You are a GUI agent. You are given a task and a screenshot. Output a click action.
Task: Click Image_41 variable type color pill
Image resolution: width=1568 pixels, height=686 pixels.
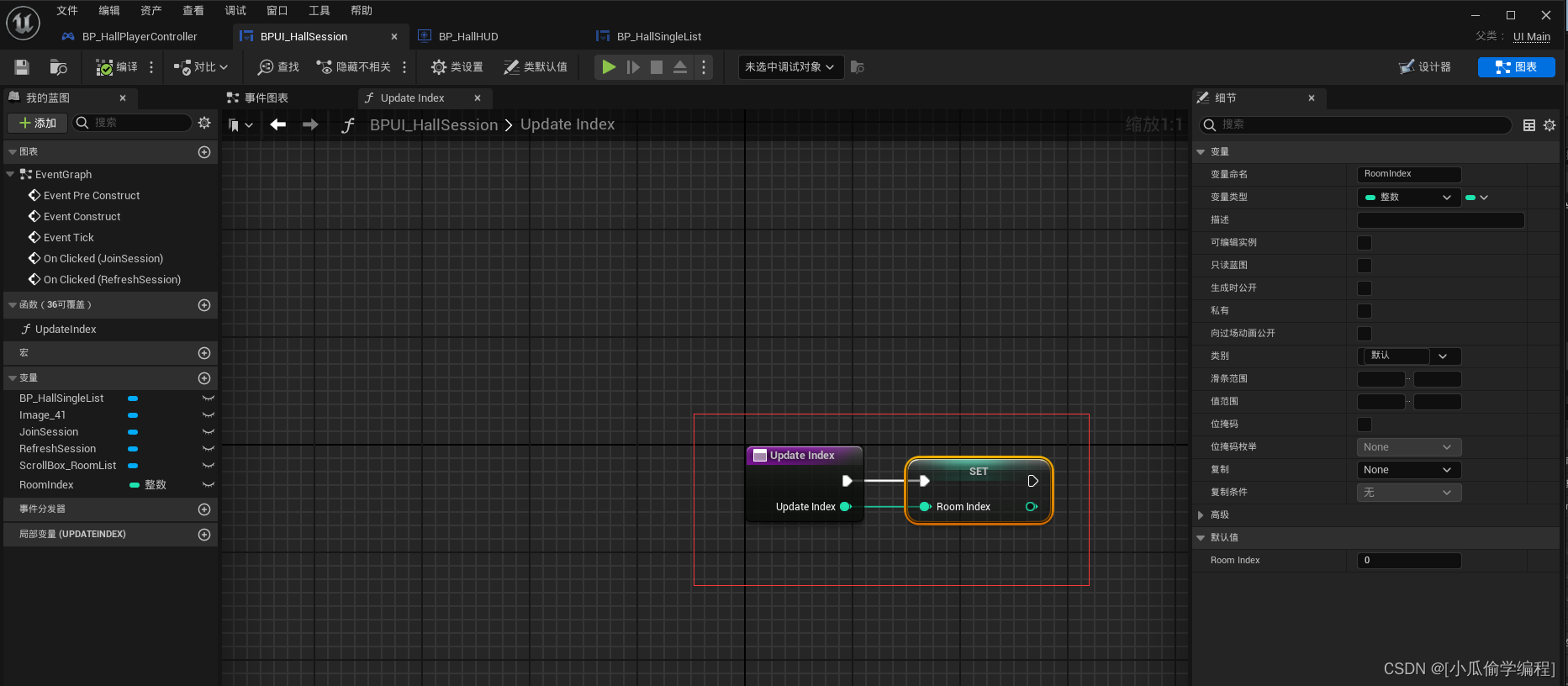pos(133,415)
